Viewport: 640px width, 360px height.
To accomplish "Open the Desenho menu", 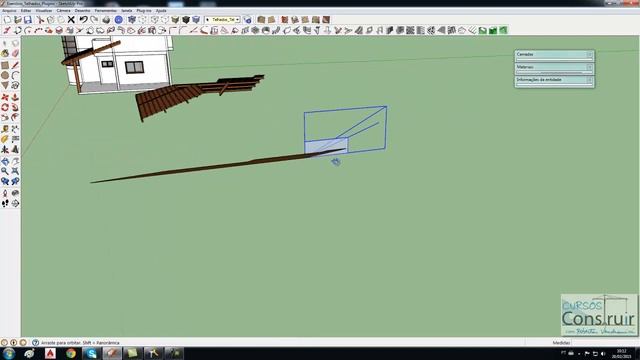I will coord(82,11).
